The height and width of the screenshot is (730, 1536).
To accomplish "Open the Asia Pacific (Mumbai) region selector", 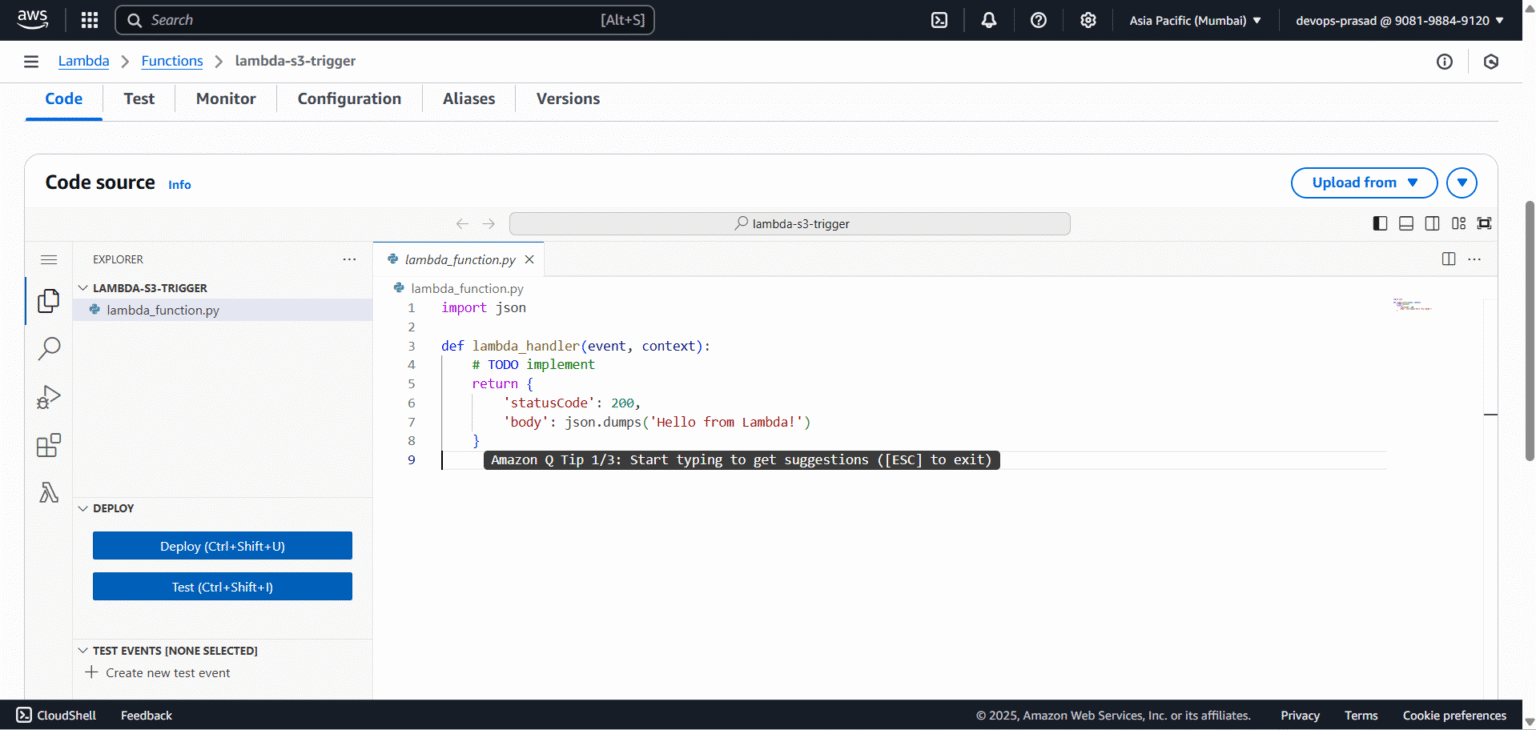I will 1195,19.
